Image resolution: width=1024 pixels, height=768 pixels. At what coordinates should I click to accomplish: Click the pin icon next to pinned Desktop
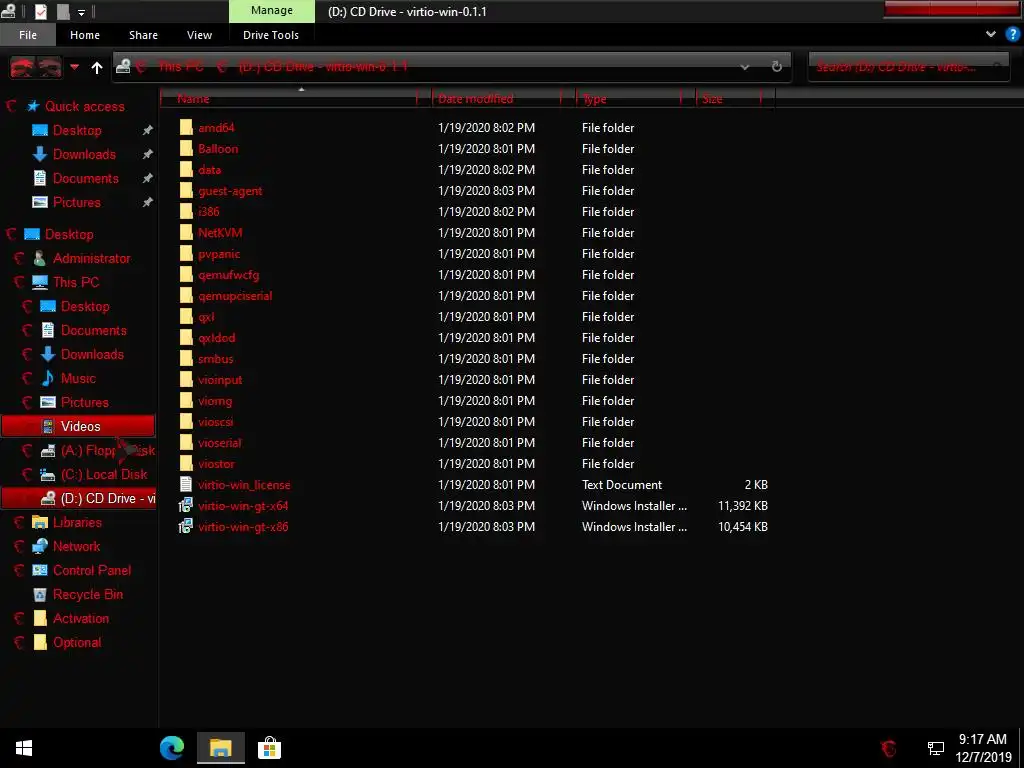coord(148,130)
